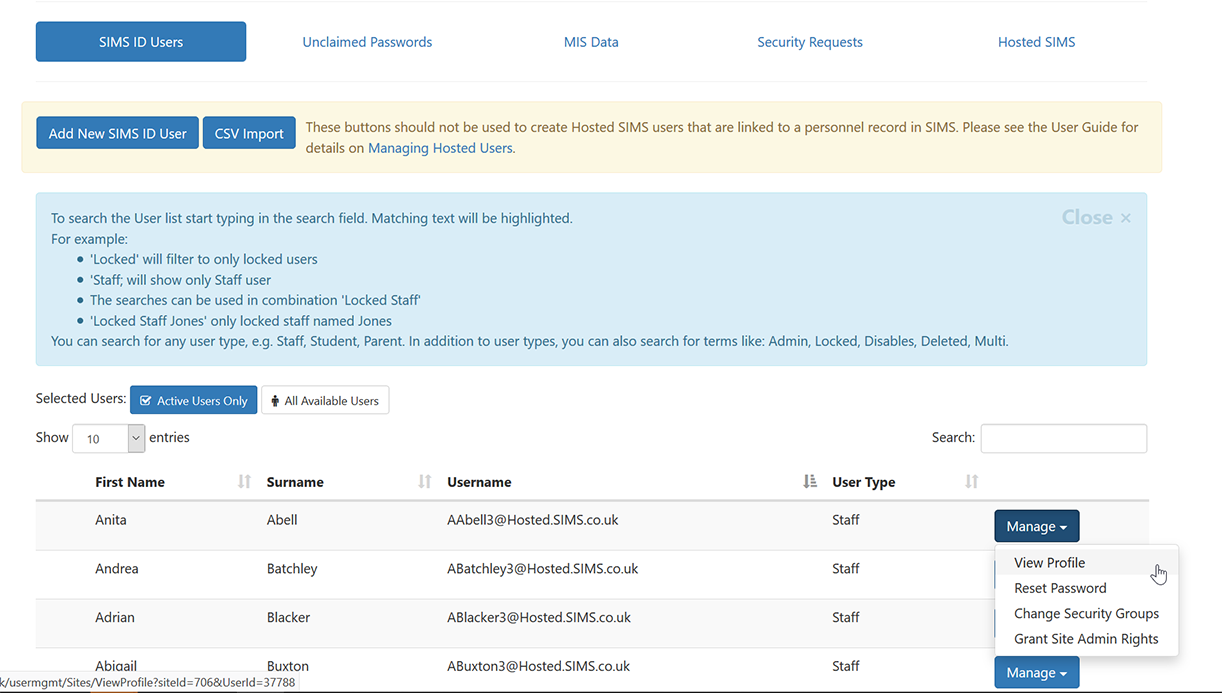Select Change Security Groups option
This screenshot has width=1222, height=693.
(x=1087, y=613)
